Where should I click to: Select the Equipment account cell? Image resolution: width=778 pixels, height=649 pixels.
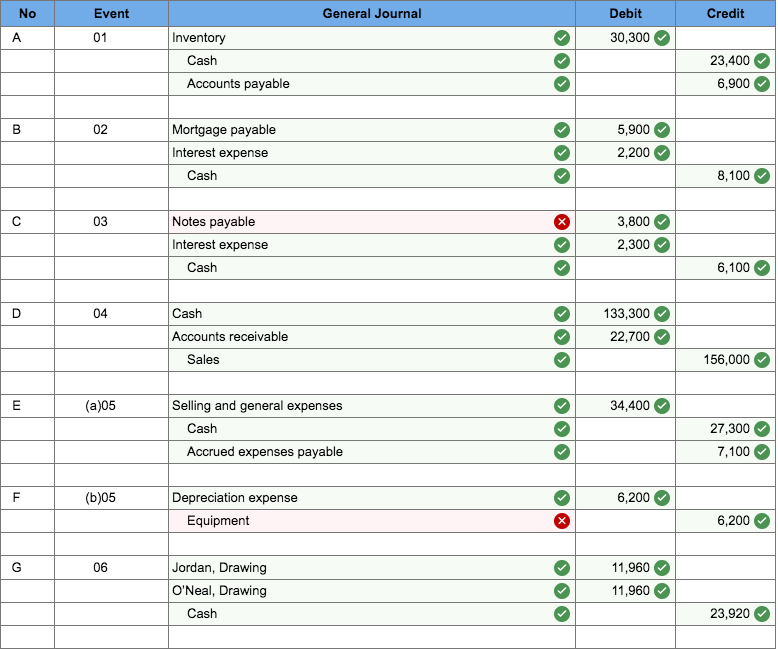(372, 521)
